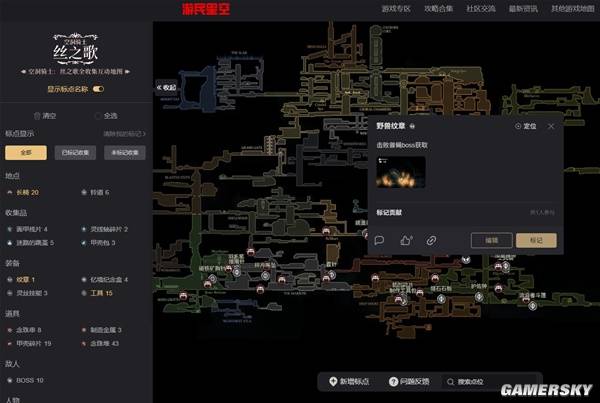Click the comment icon in the popup
This screenshot has width=600, height=403.
tap(380, 240)
